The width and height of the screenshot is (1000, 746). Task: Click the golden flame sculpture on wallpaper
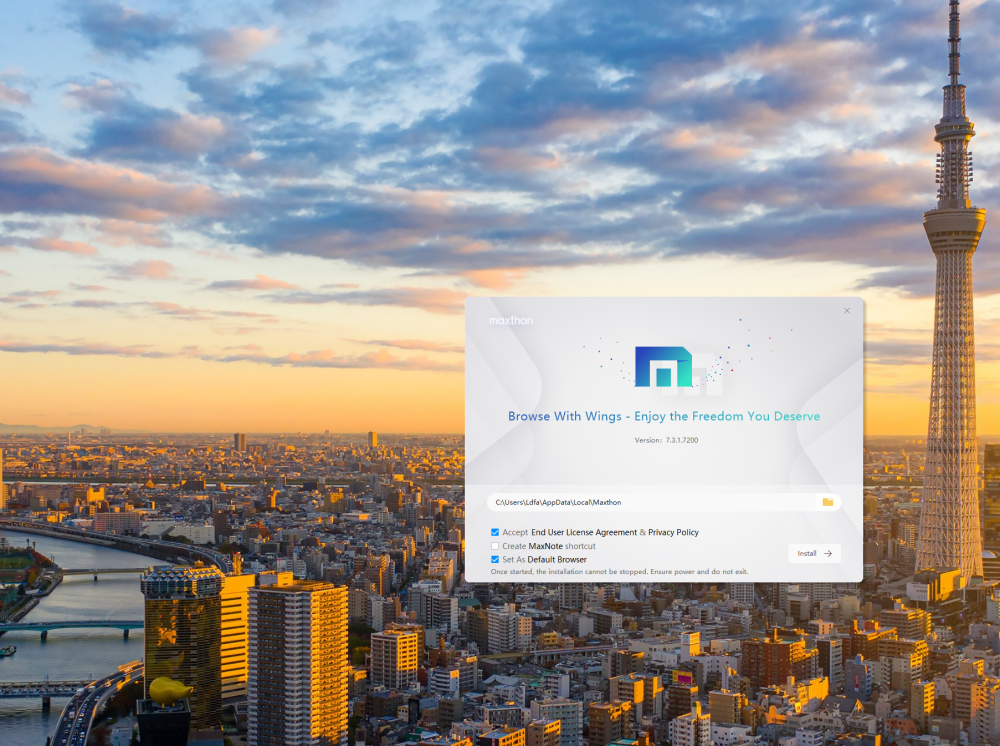171,688
